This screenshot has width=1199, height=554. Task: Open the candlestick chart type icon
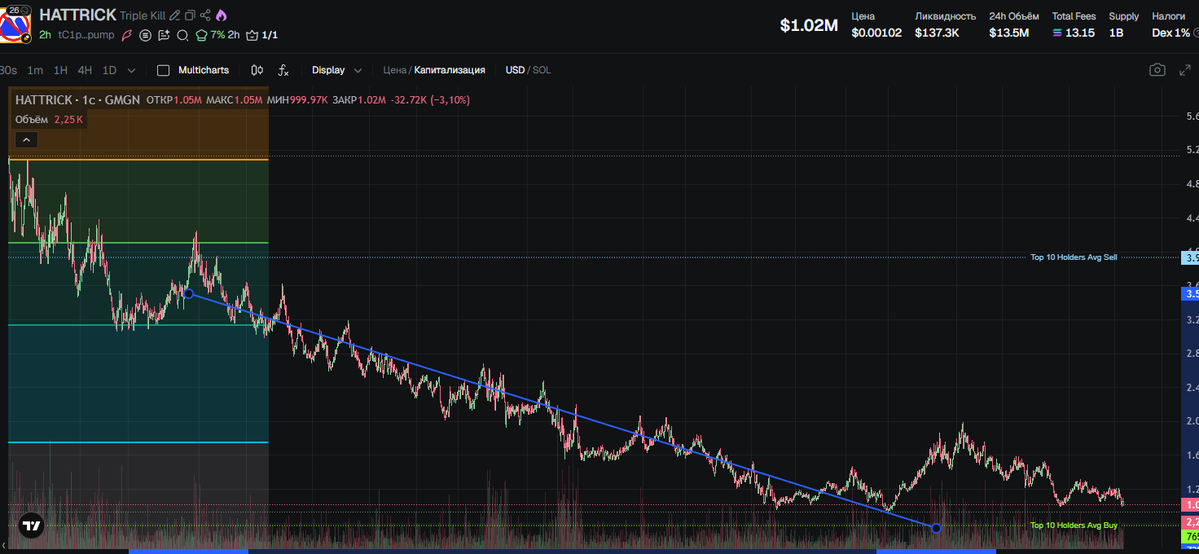click(x=257, y=70)
